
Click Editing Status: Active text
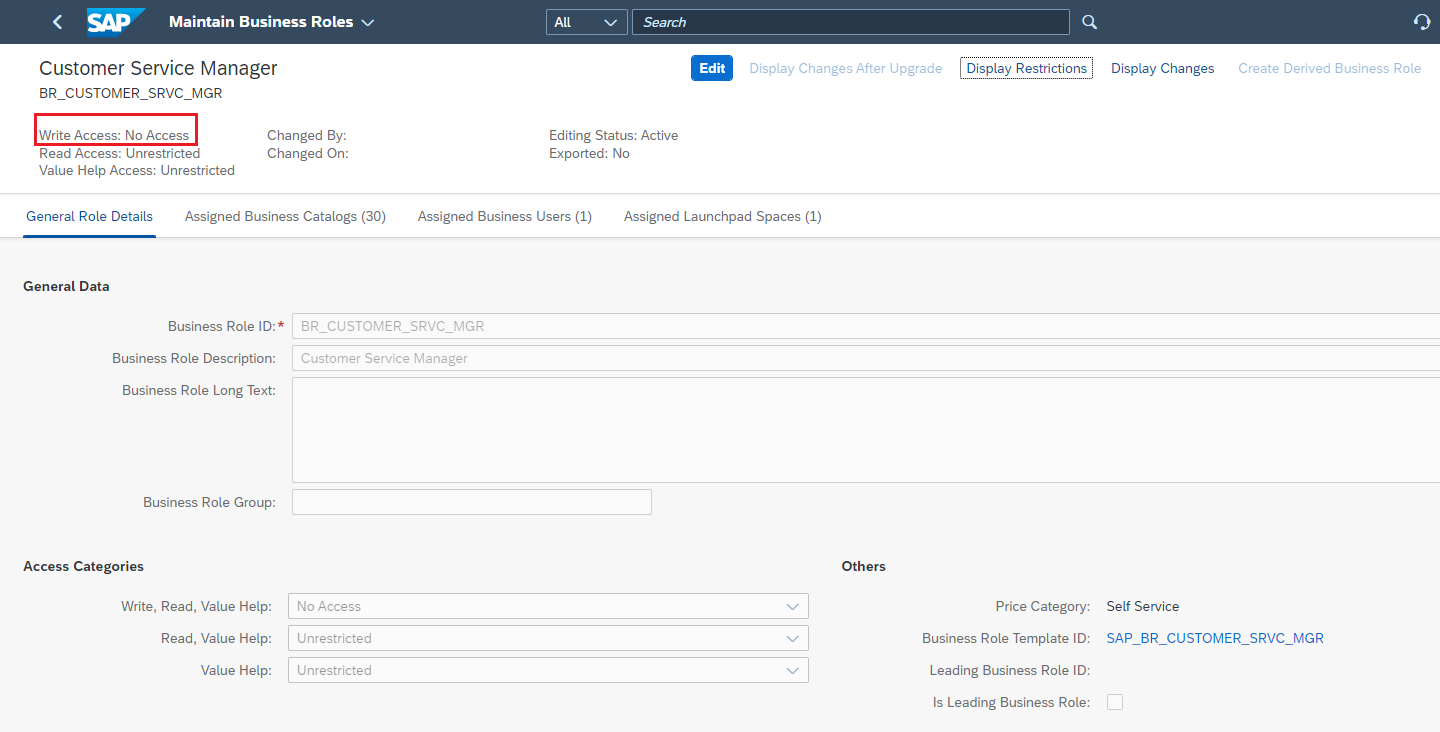[x=614, y=135]
